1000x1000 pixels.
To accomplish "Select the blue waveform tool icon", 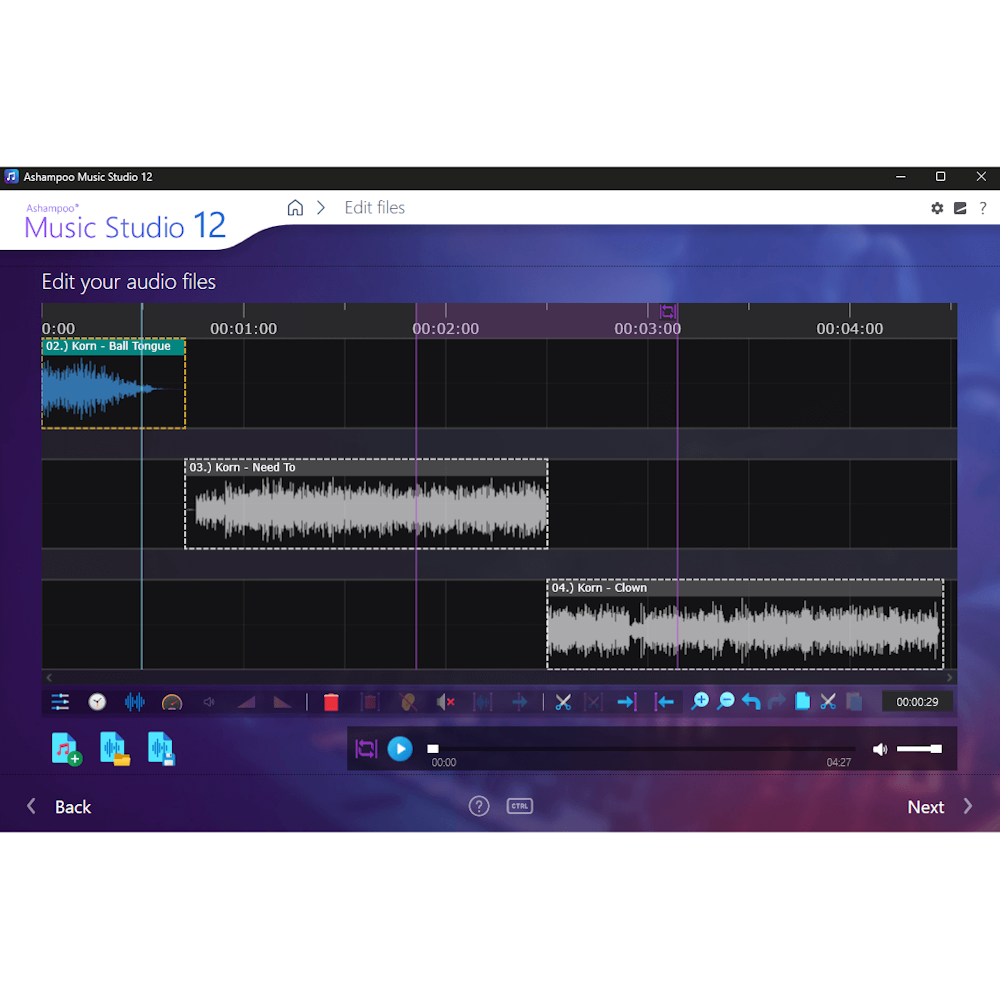I will point(135,702).
